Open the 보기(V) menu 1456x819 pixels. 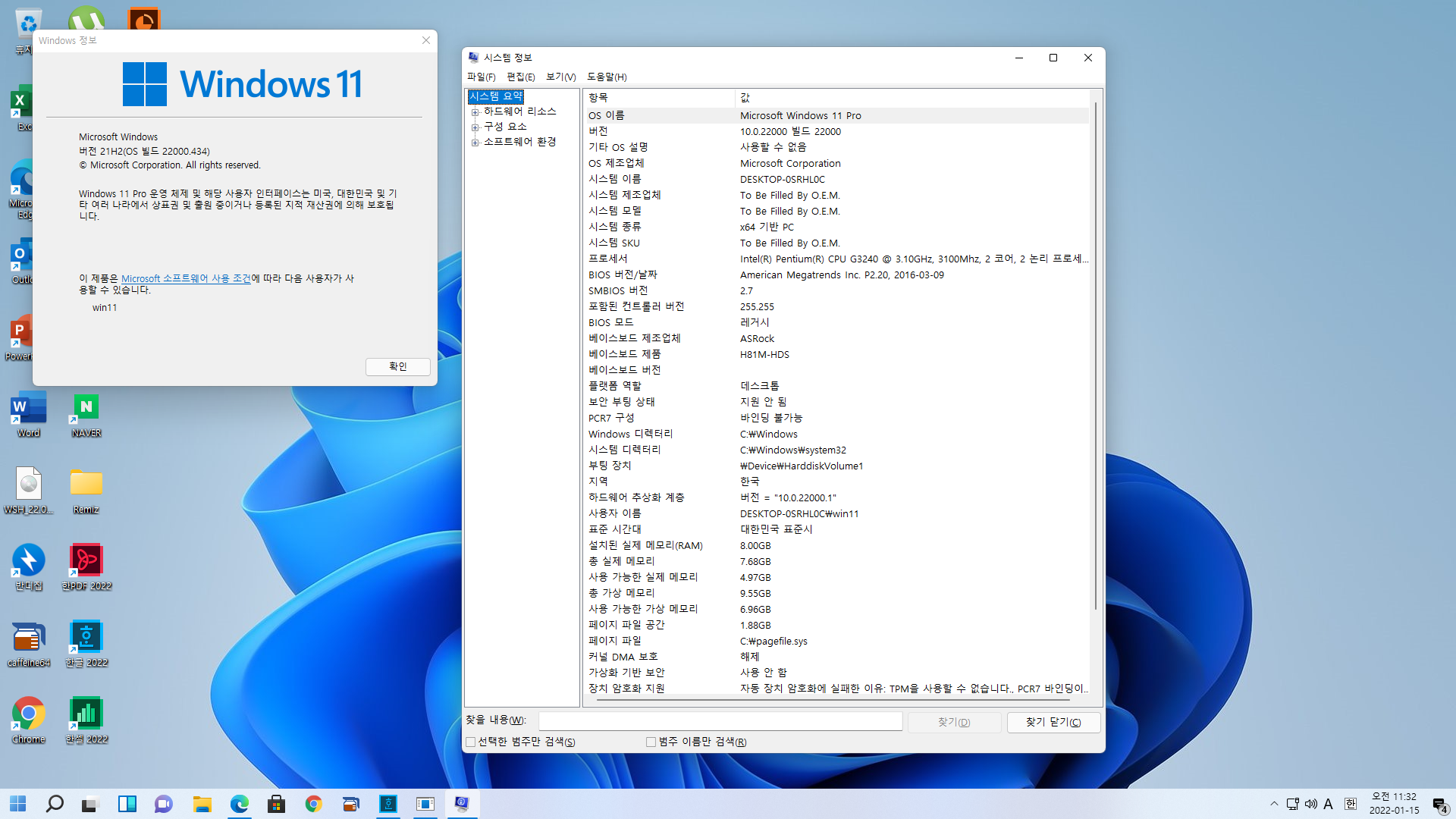[x=560, y=77]
